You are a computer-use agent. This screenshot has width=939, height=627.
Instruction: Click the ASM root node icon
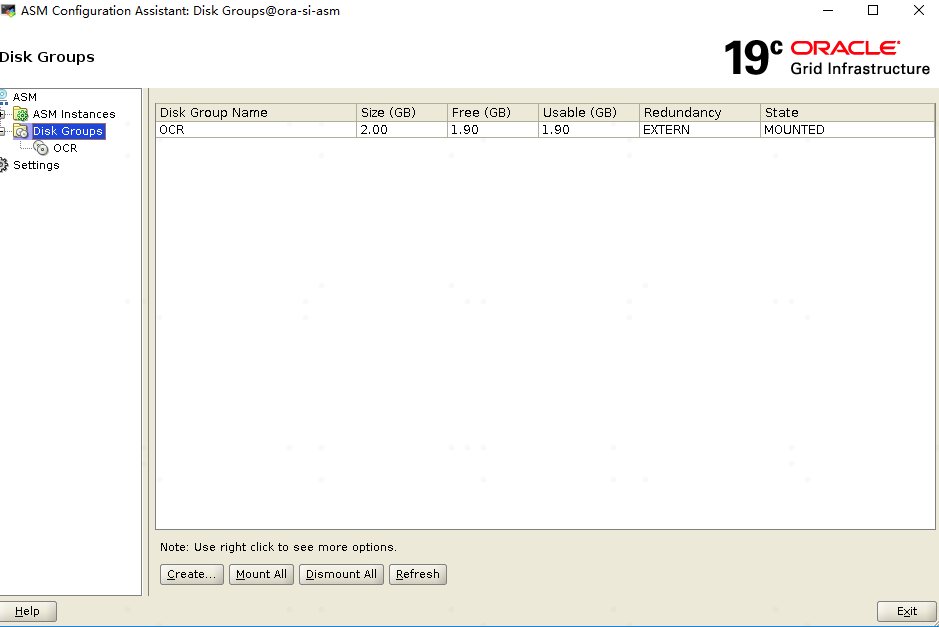tap(4, 97)
